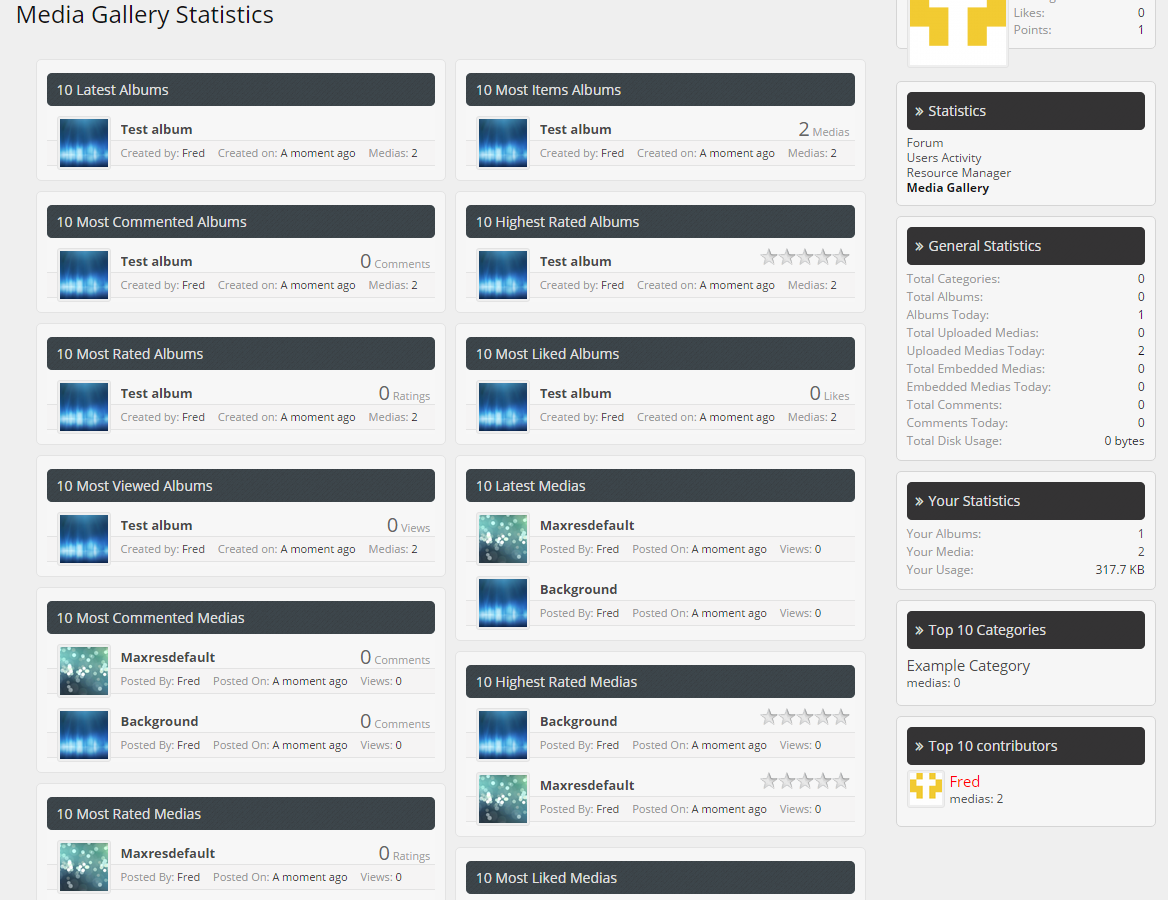Click Maxresdefault title in 10 Highest Rated Medias
The image size is (1168, 900).
click(587, 785)
